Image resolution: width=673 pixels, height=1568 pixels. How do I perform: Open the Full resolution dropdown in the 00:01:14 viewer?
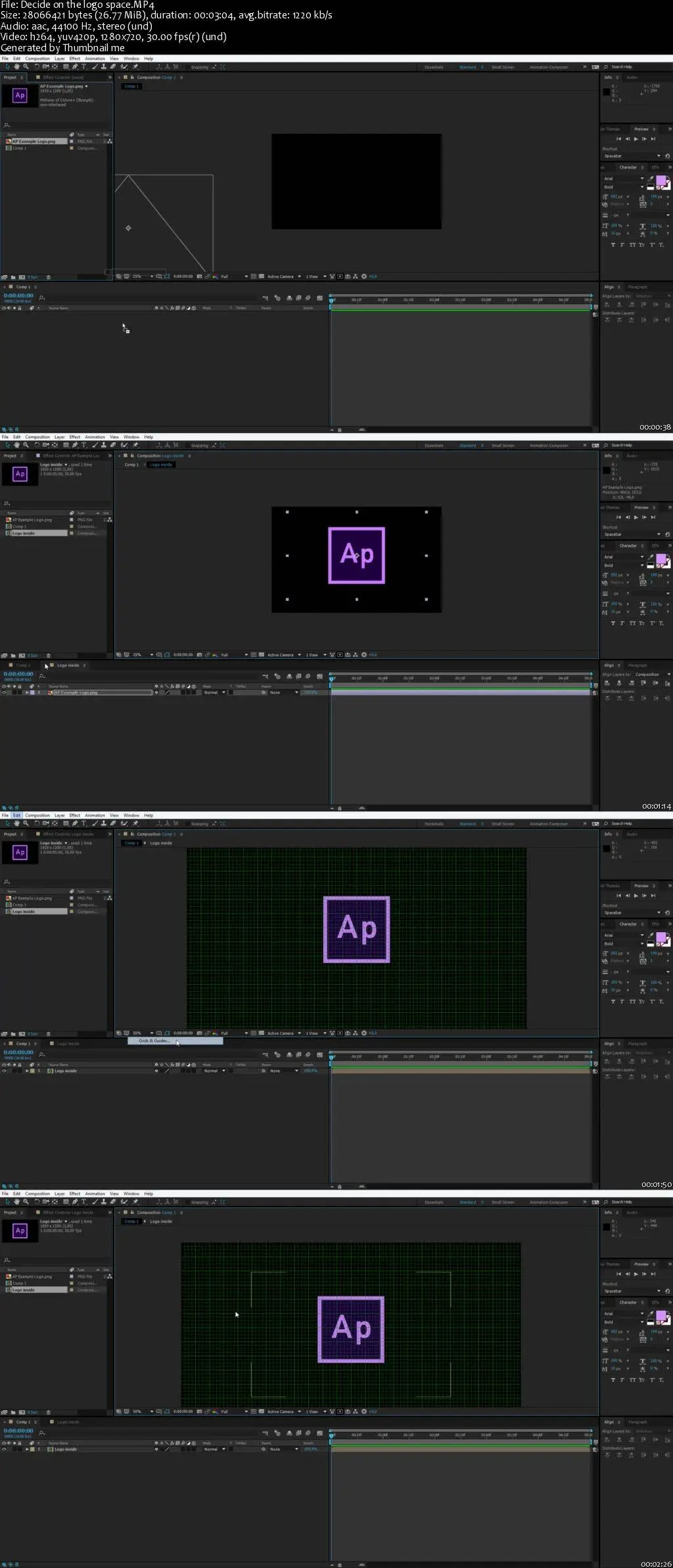(234, 655)
